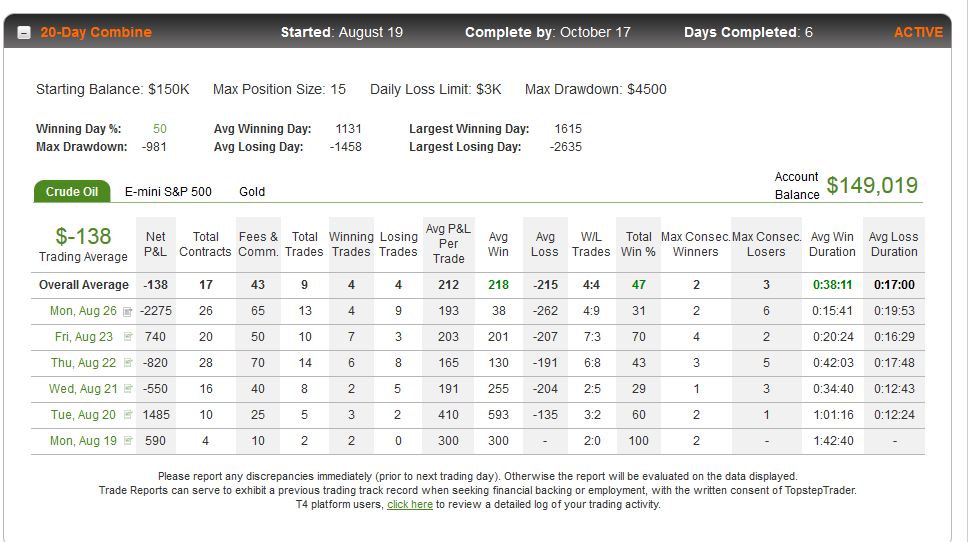The height and width of the screenshot is (542, 969).
Task: Click the Total Win % column header
Action: click(x=638, y=244)
